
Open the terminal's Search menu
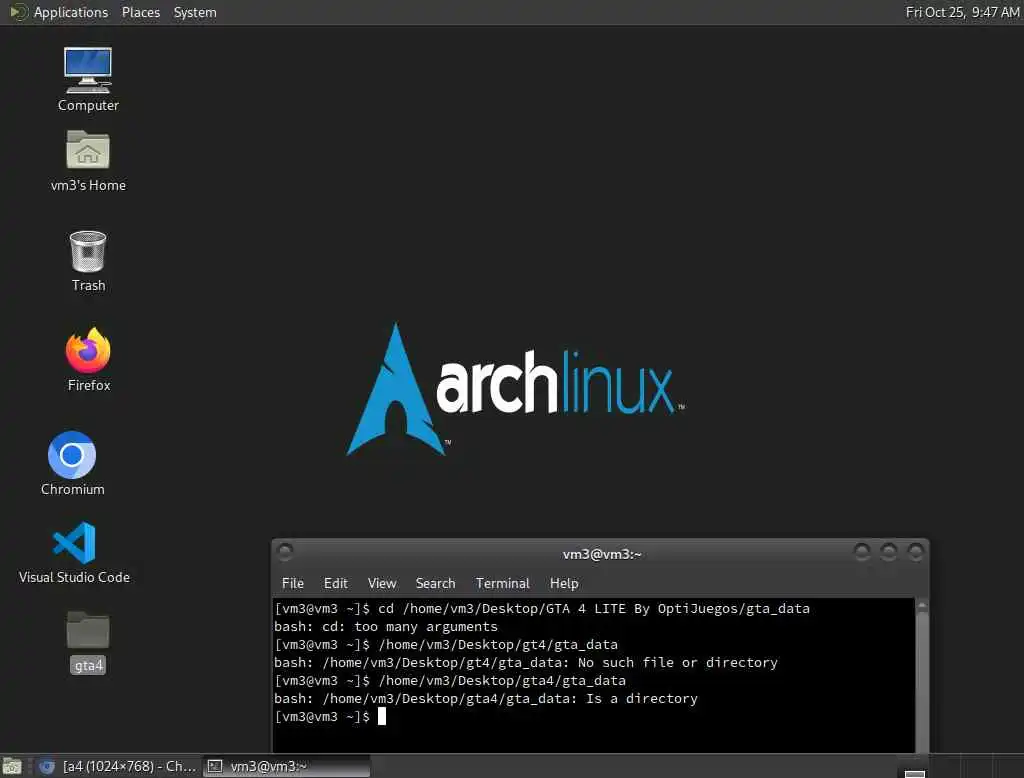click(x=436, y=583)
